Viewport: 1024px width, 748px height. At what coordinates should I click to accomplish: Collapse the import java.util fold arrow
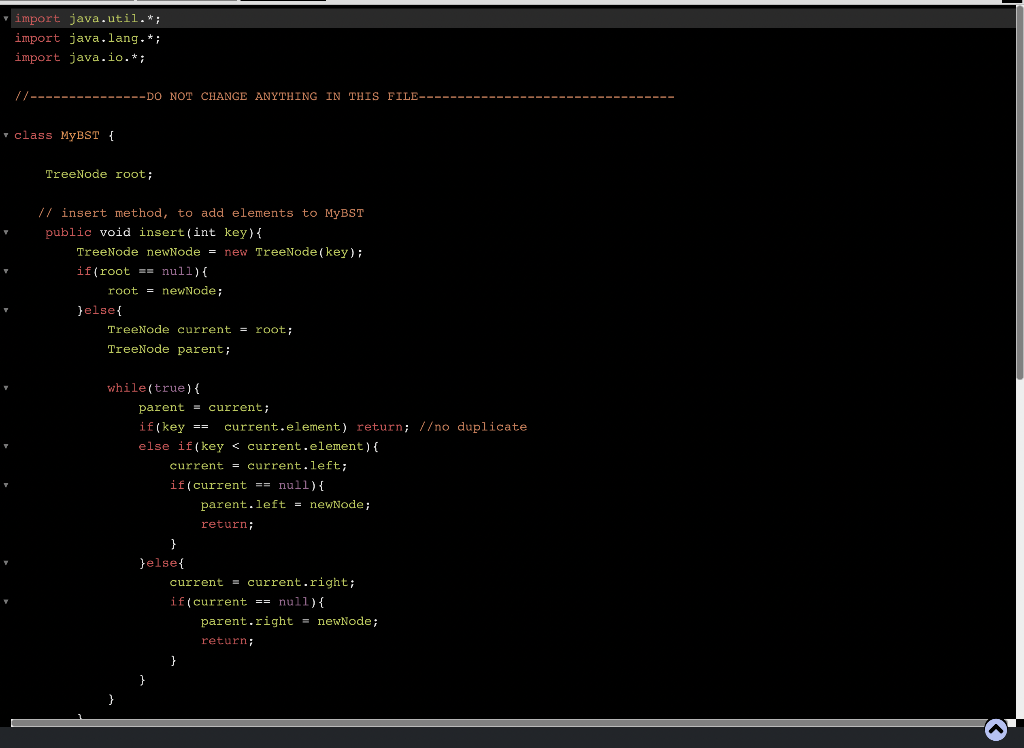click(6, 19)
